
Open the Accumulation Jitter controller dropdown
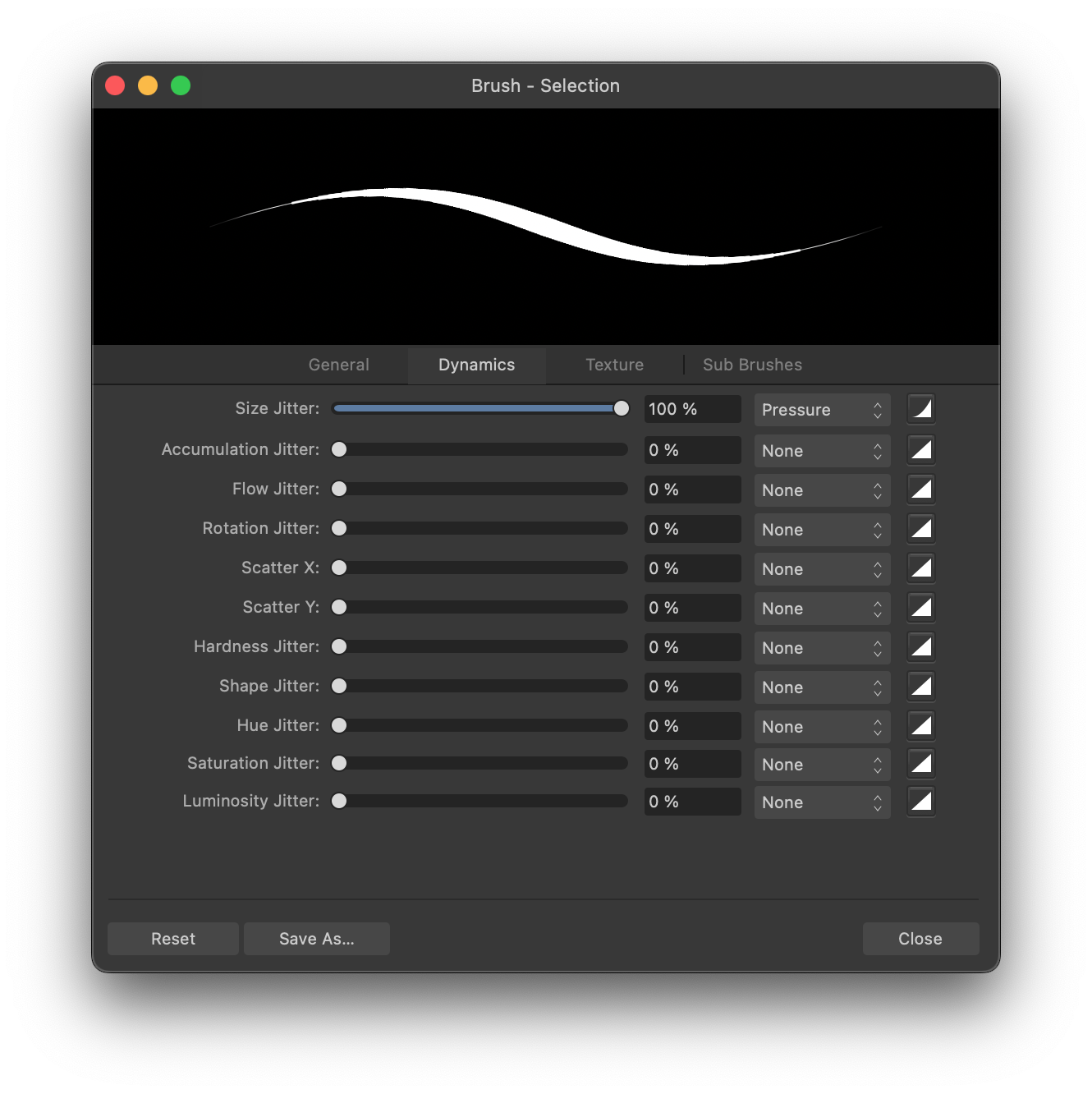click(x=822, y=451)
